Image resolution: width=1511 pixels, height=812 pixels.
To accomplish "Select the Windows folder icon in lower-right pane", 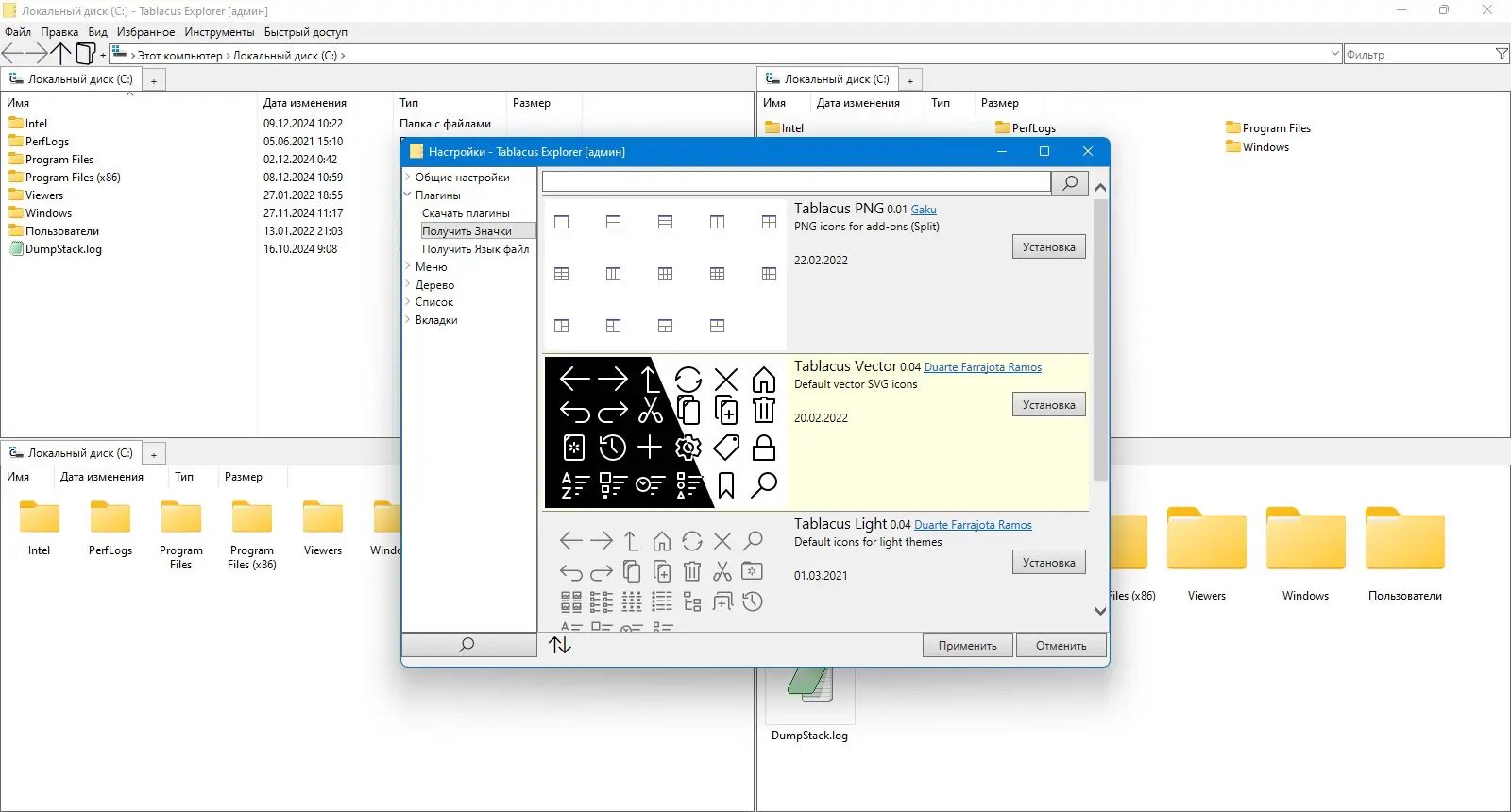I will pos(1306,539).
